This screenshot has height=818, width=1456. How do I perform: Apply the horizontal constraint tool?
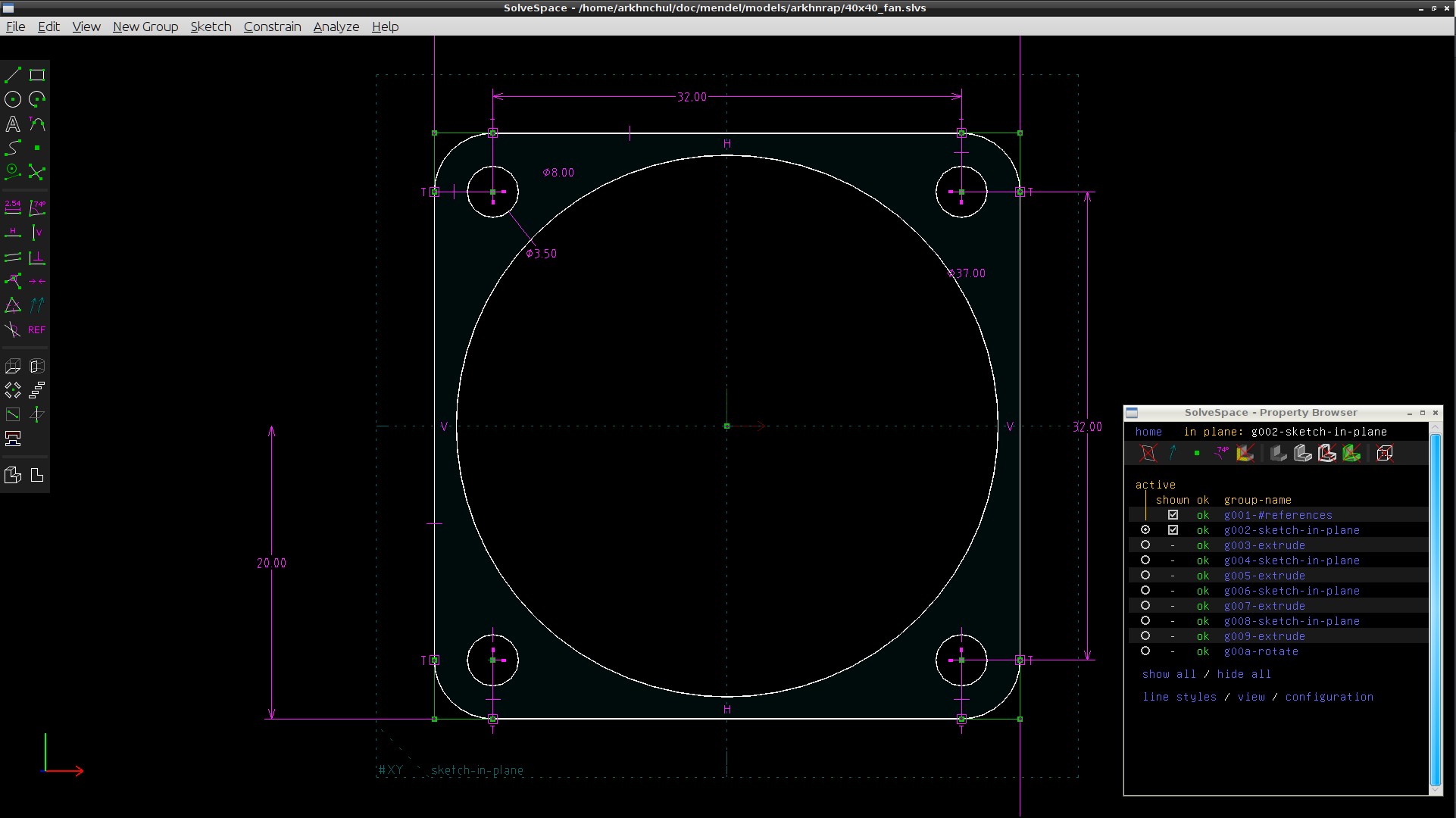pos(13,233)
